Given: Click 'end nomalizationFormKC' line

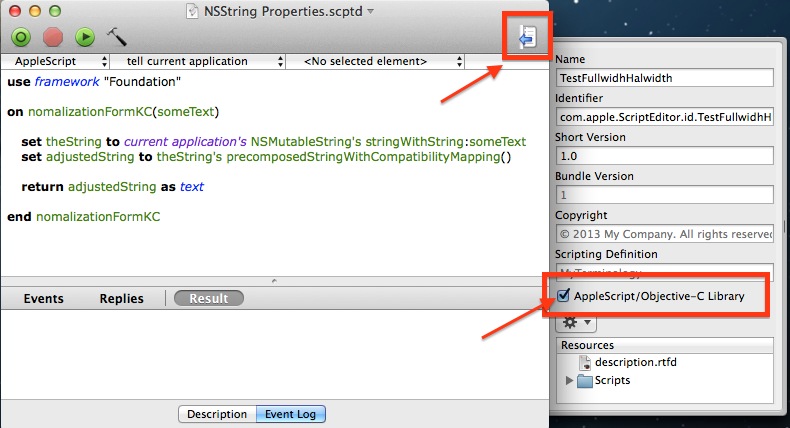Looking at the screenshot, I should pos(84,217).
